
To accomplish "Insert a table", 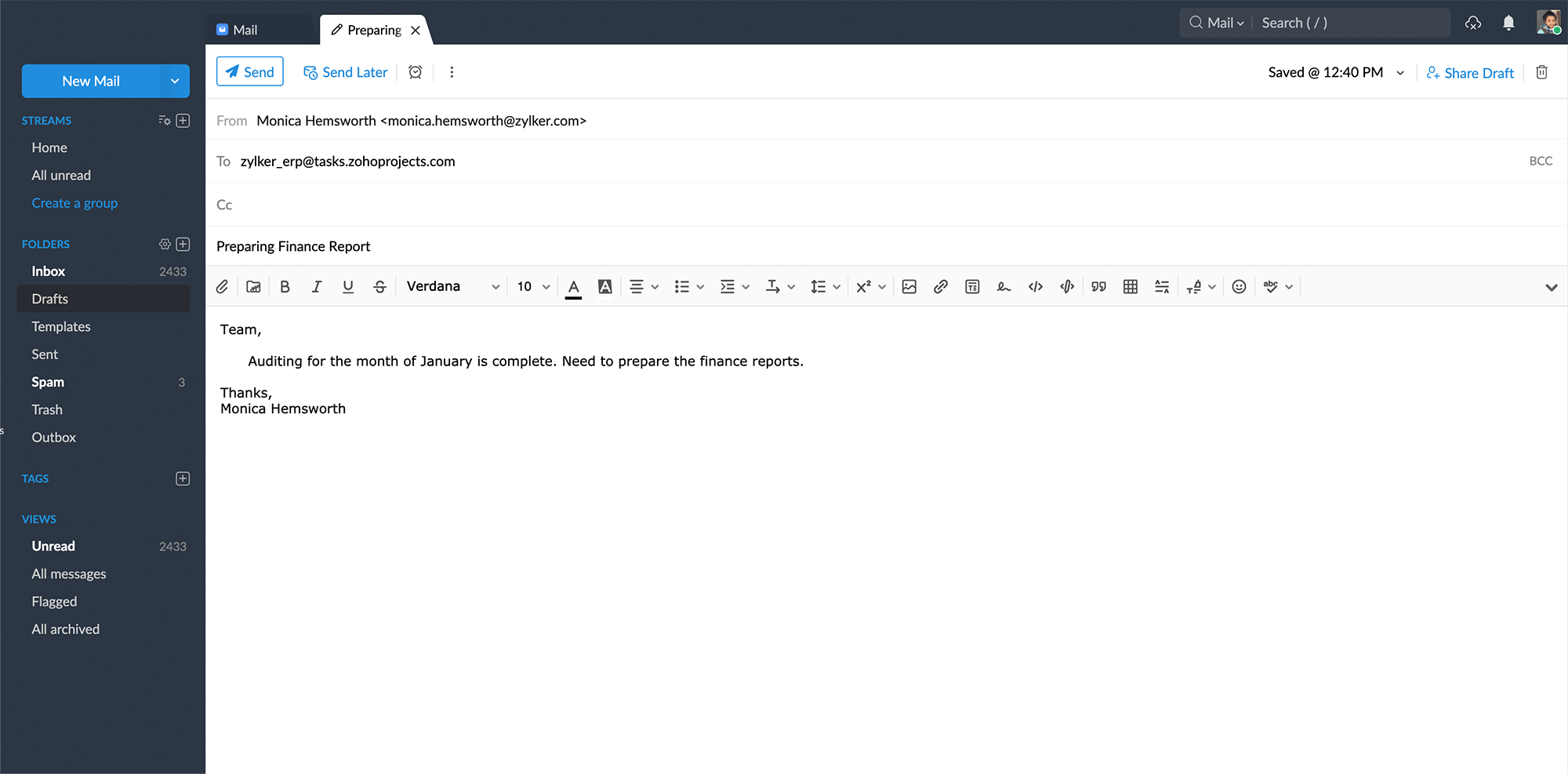I will (x=1131, y=287).
